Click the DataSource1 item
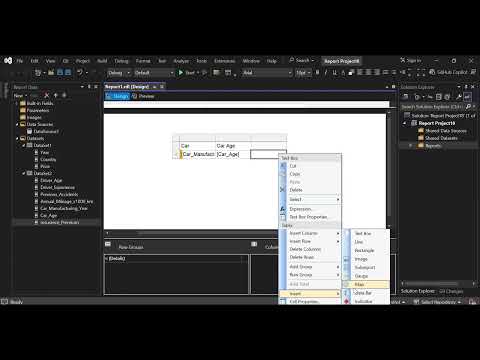The image size is (480, 360). [46, 131]
